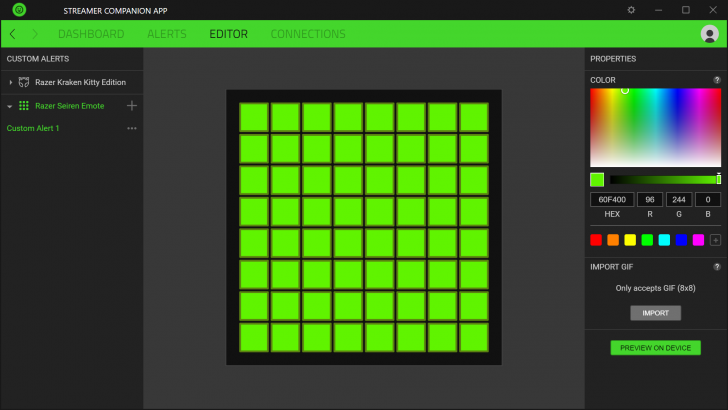Select Razer Seiren Emote device
The height and width of the screenshot is (410, 728).
pyautogui.click(x=70, y=106)
